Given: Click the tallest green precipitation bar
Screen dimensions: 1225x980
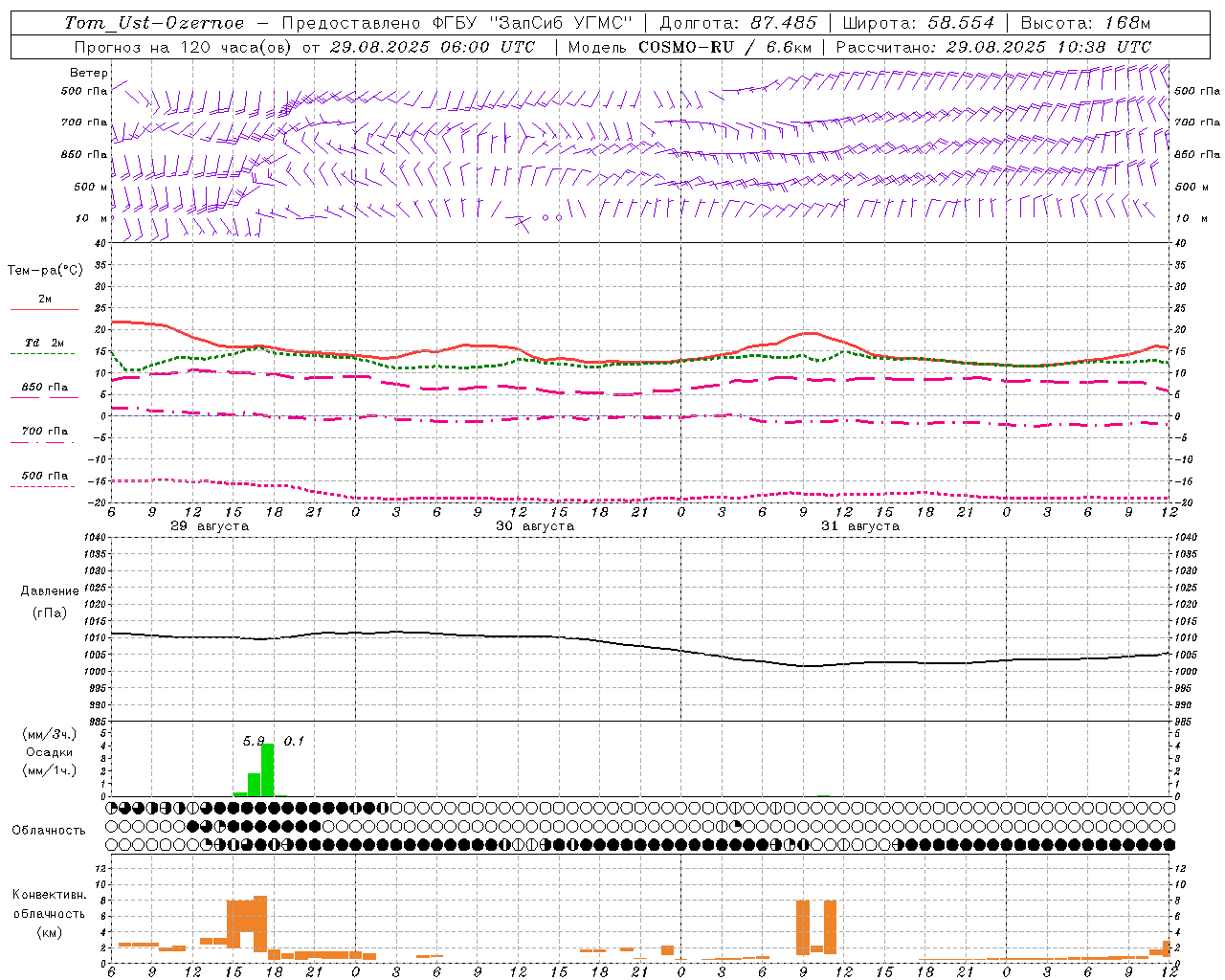Looking at the screenshot, I should coord(268,769).
